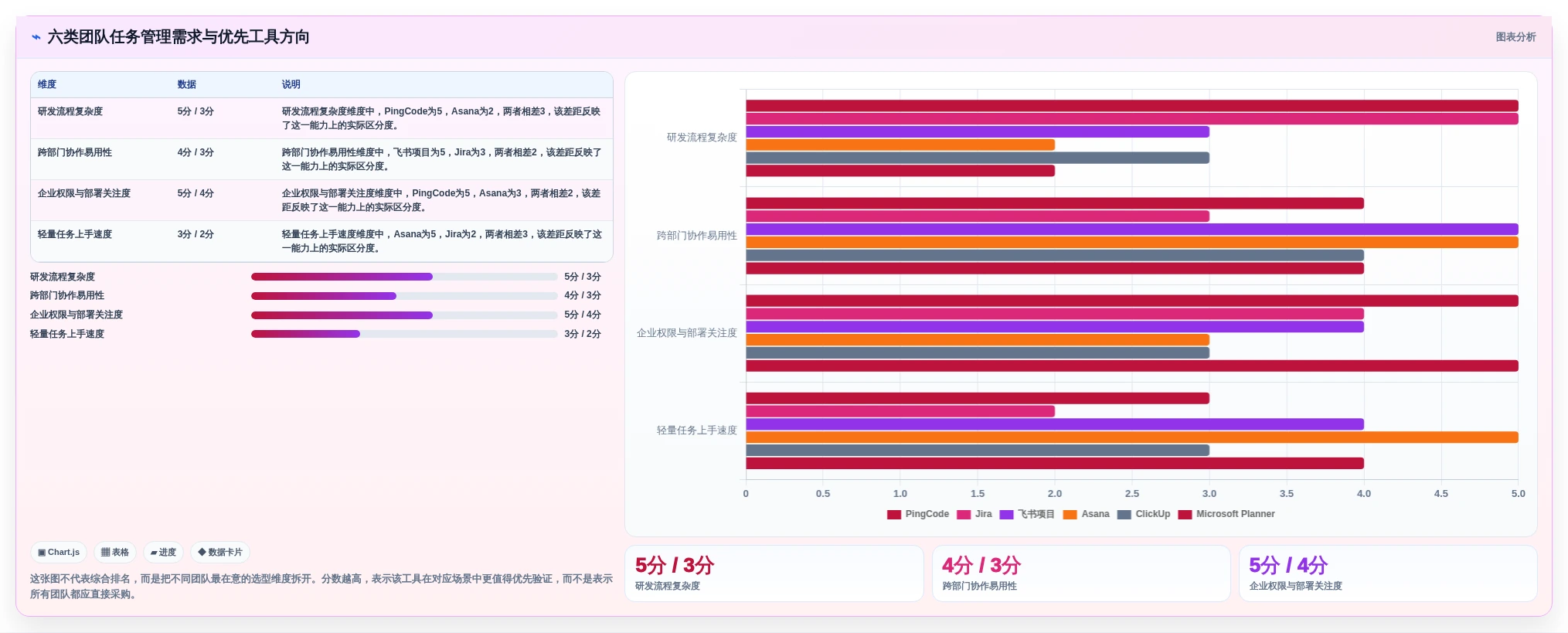
Task: Toggle the PingCode legend swatch
Action: [894, 515]
